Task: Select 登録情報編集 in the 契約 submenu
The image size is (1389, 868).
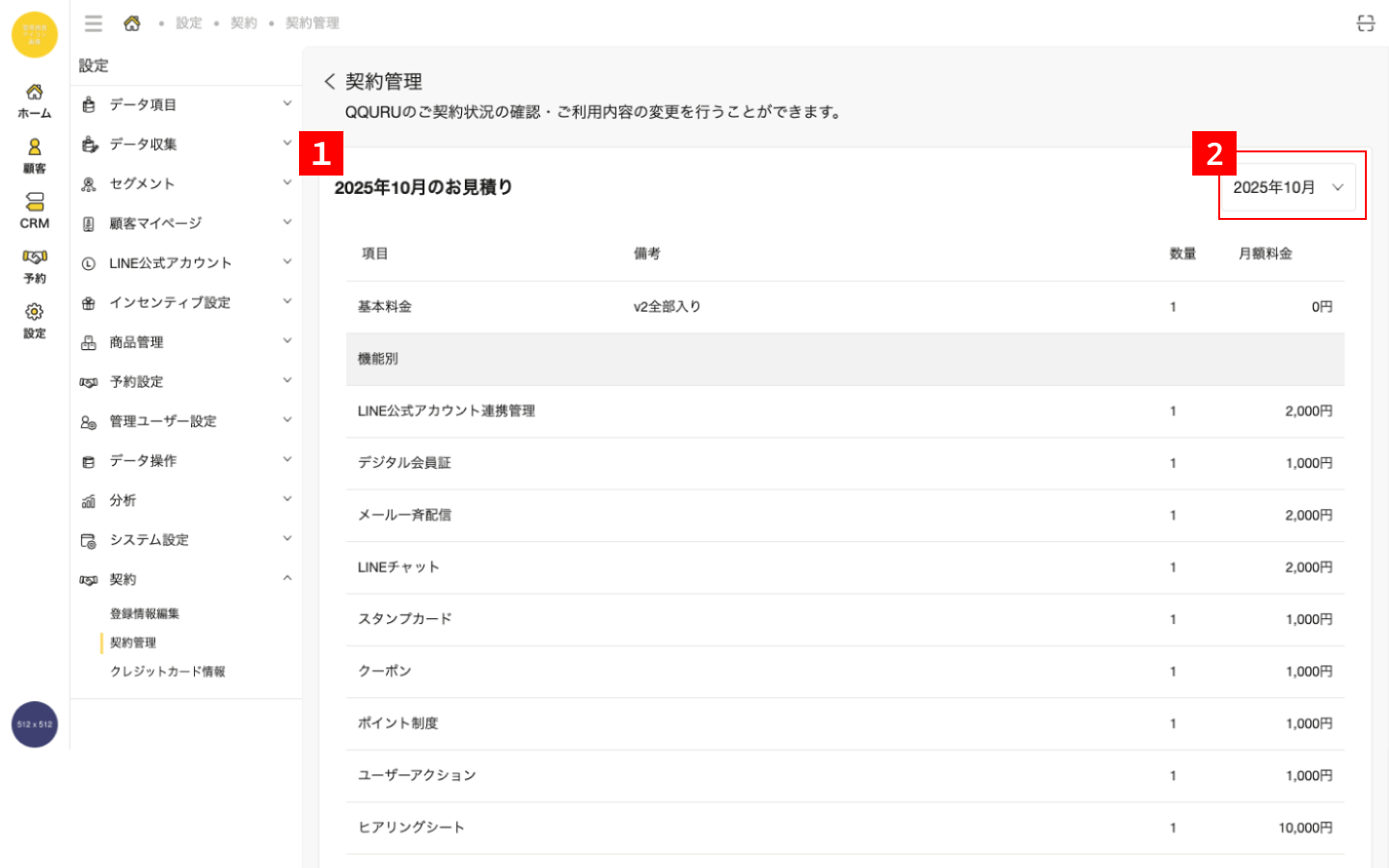Action: pos(145,613)
